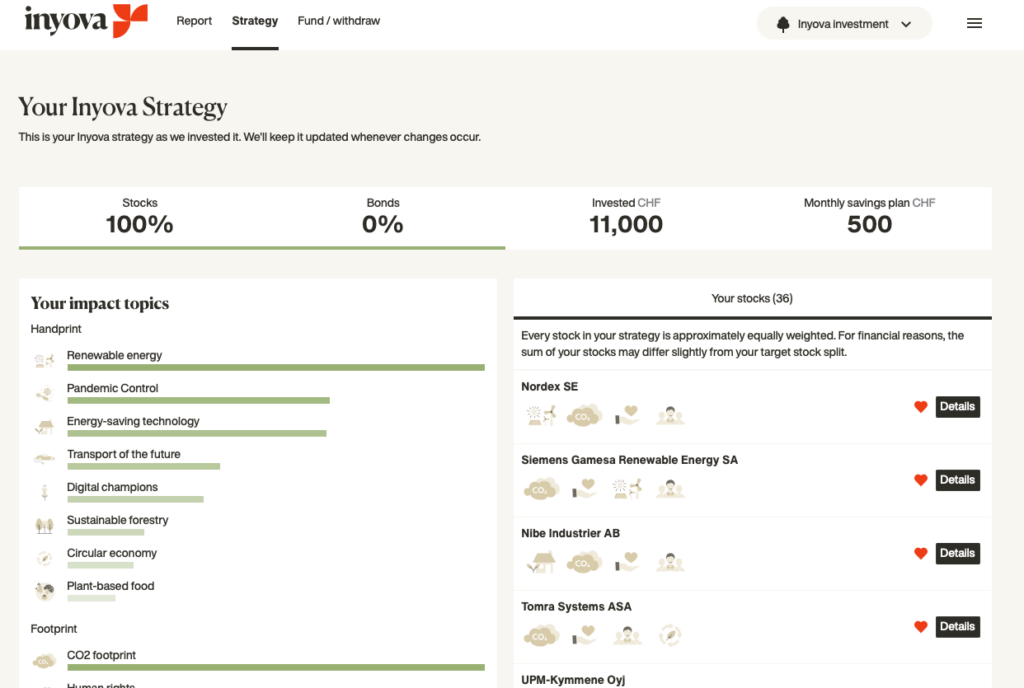Screen dimensions: 1024x688
Task: Click the CO2 footprint progress bar
Action: (x=276, y=667)
